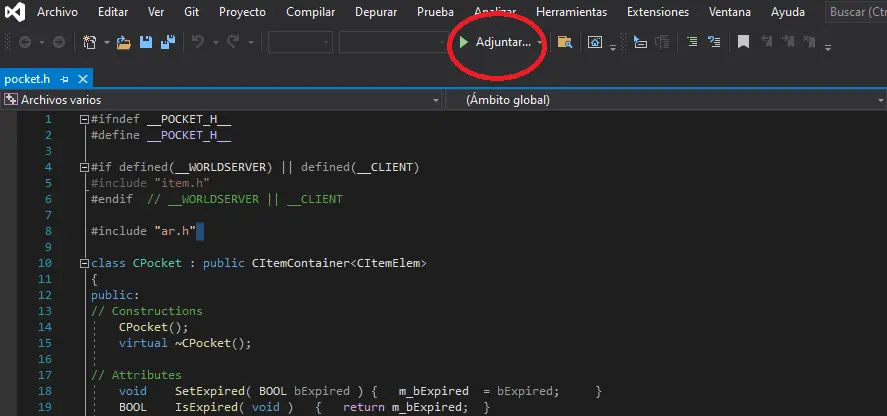Click the blue-arrow lines toolbar icon

714,42
